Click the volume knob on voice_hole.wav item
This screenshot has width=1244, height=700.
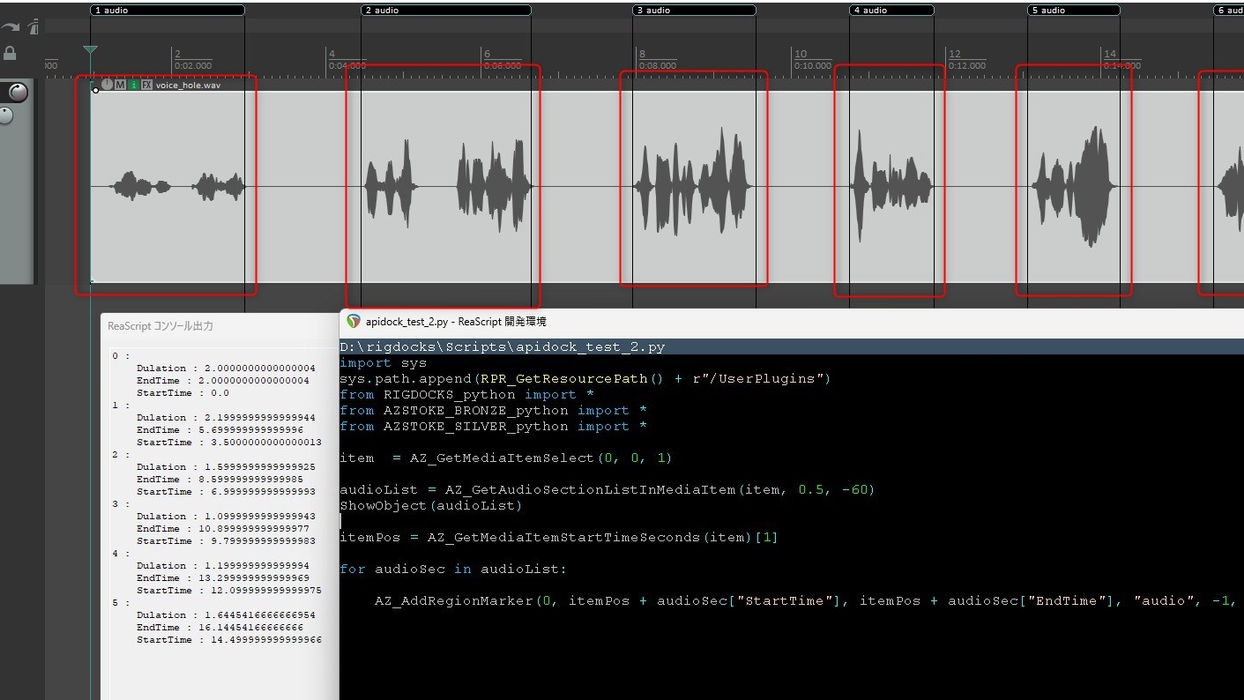tap(107, 85)
